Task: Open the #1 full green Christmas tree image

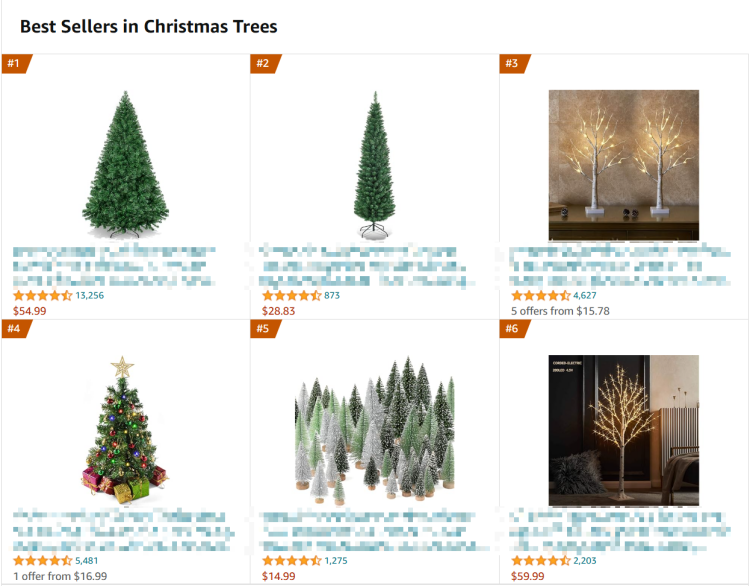Action: [x=125, y=165]
